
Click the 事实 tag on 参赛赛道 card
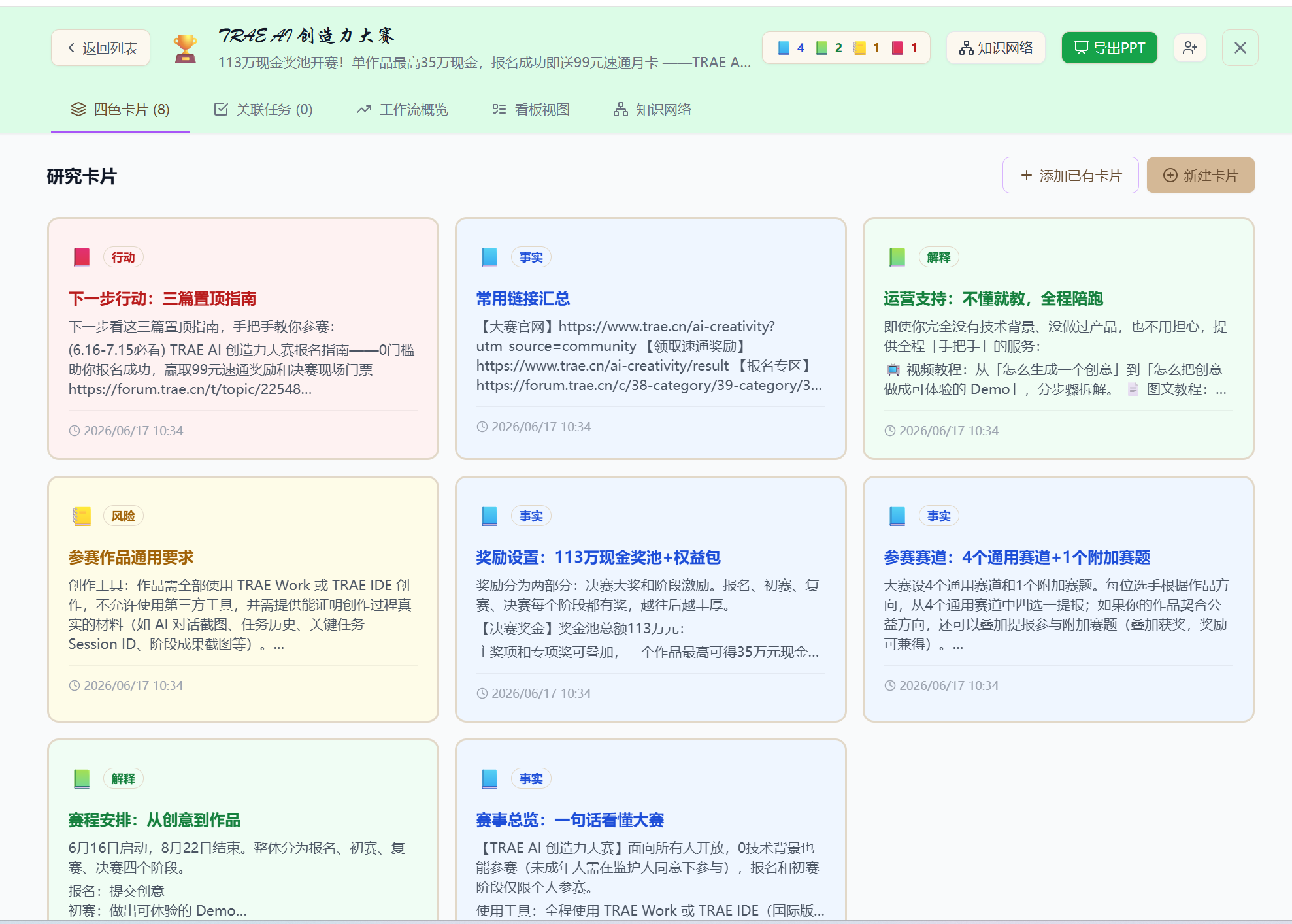pyautogui.click(x=938, y=516)
